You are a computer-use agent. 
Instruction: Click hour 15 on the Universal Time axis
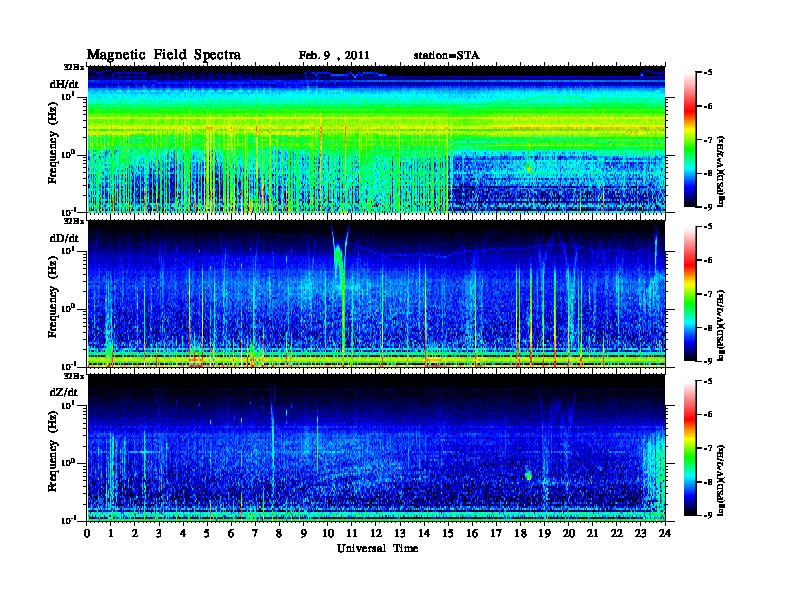point(448,534)
